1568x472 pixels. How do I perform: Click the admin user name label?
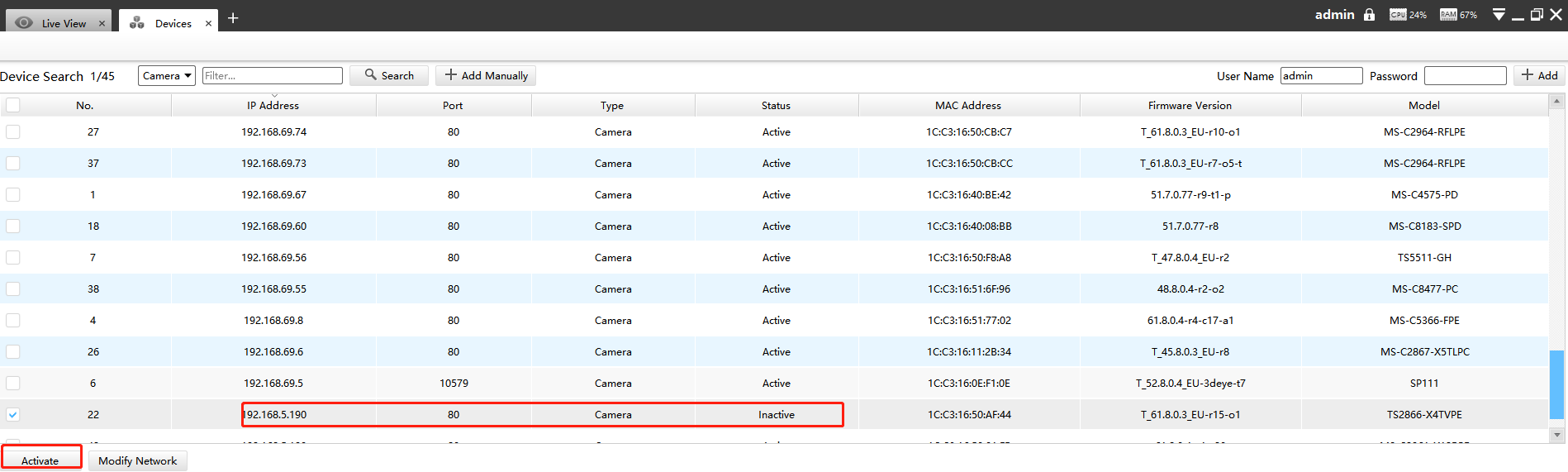point(1335,15)
